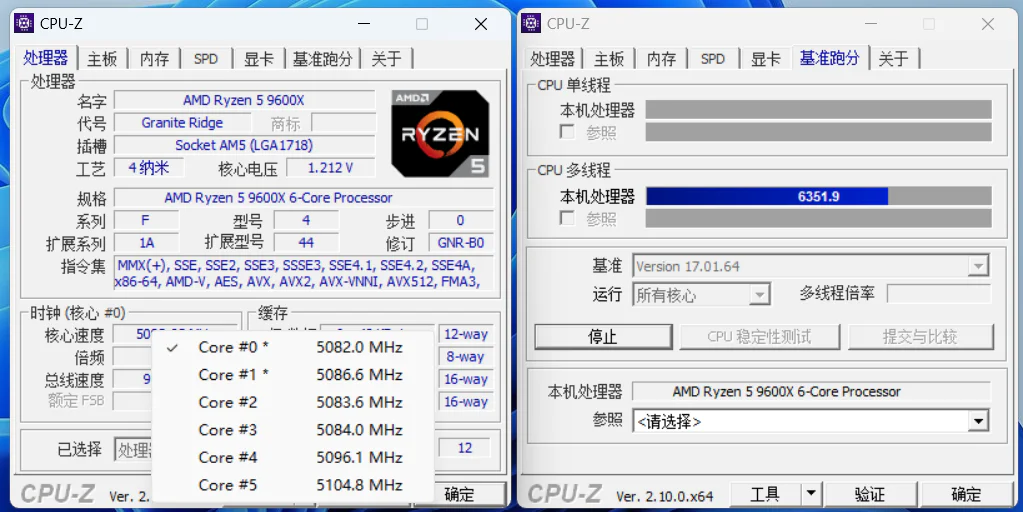Click the 代号 field Granite Ridge
The image size is (1023, 512).
[x=183, y=123]
